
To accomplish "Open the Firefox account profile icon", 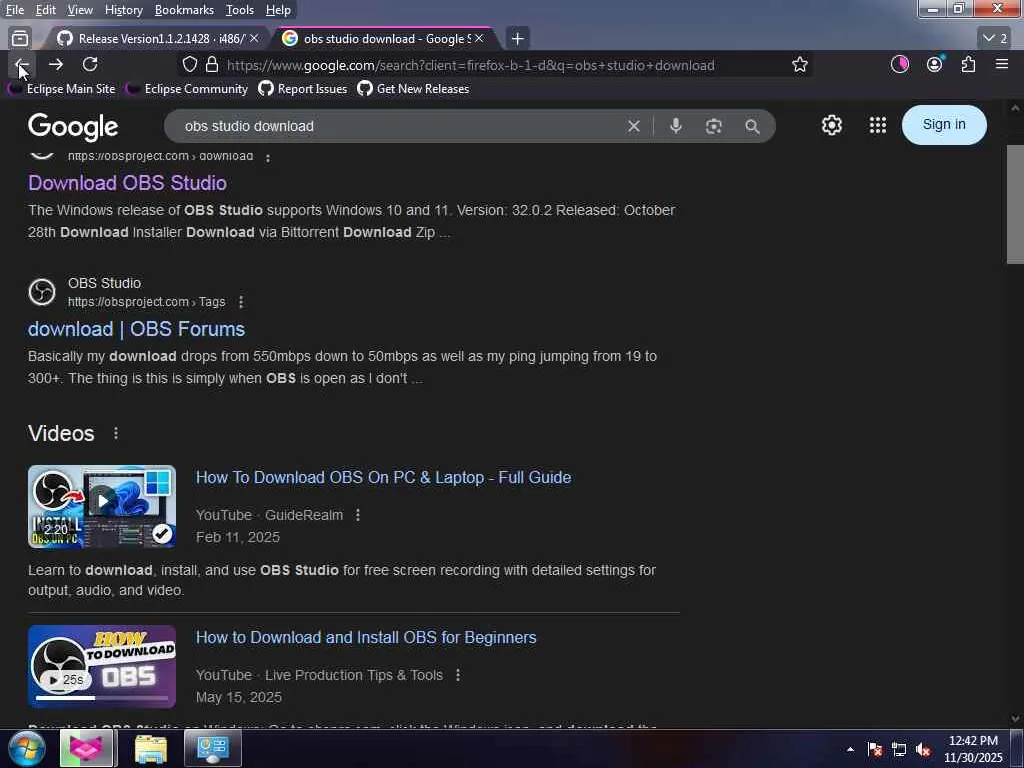I will (935, 64).
